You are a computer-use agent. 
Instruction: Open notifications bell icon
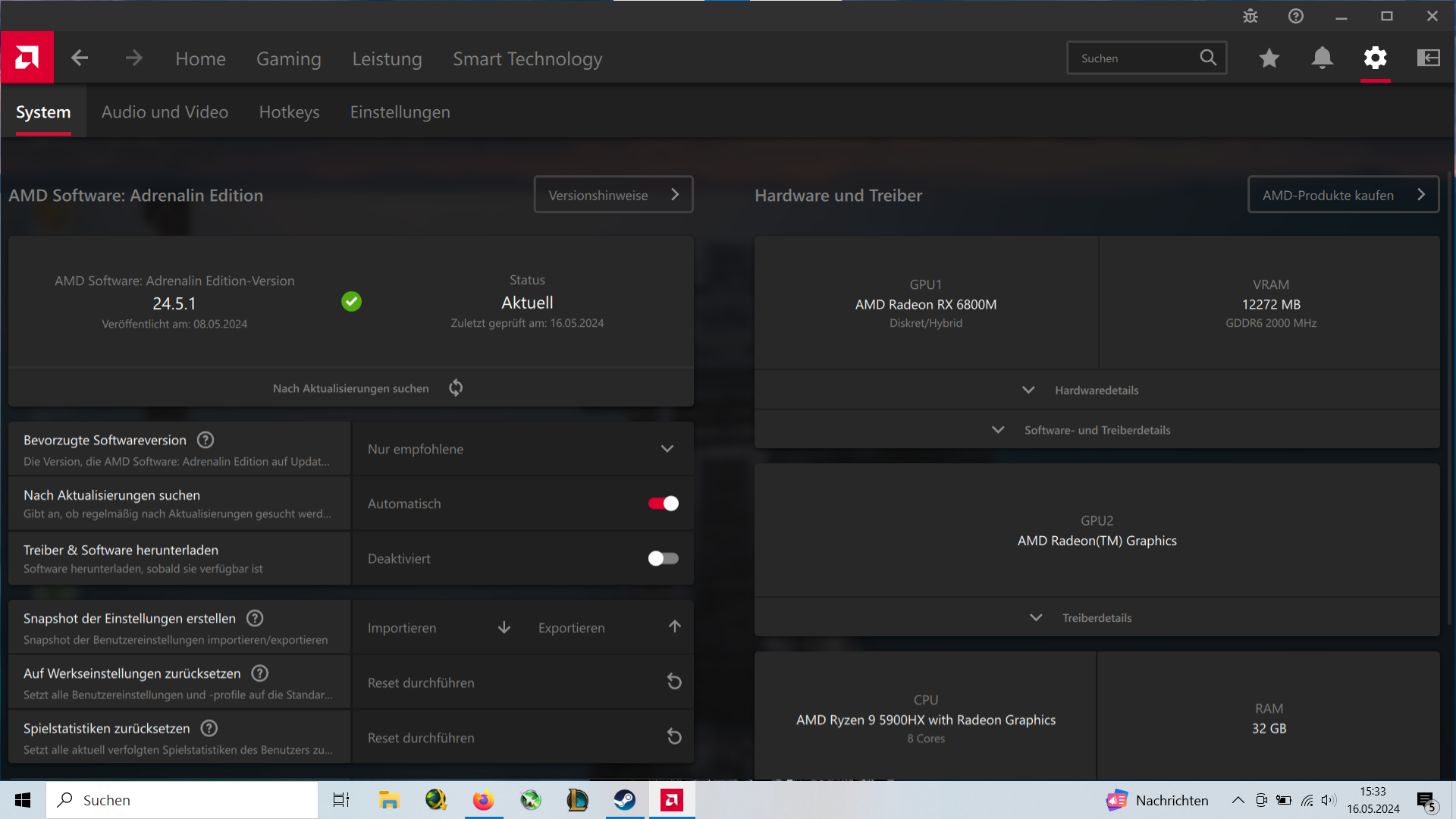point(1322,58)
